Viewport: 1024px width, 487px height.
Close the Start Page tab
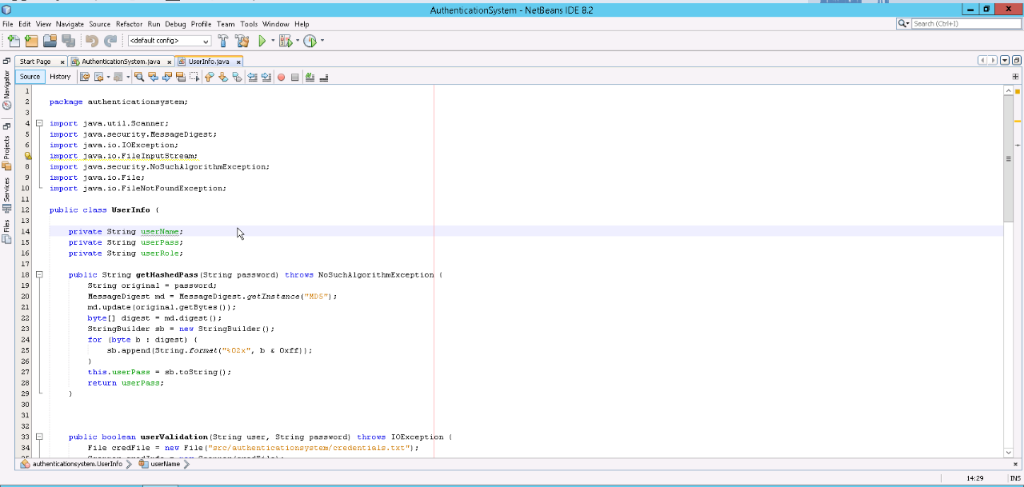point(63,62)
